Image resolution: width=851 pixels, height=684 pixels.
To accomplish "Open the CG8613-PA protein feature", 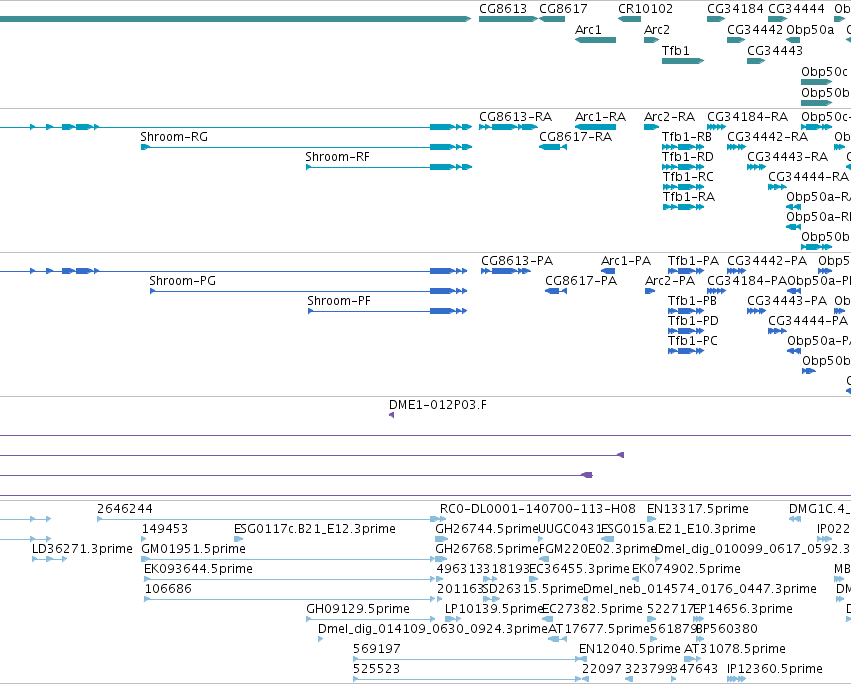I will 505,271.
